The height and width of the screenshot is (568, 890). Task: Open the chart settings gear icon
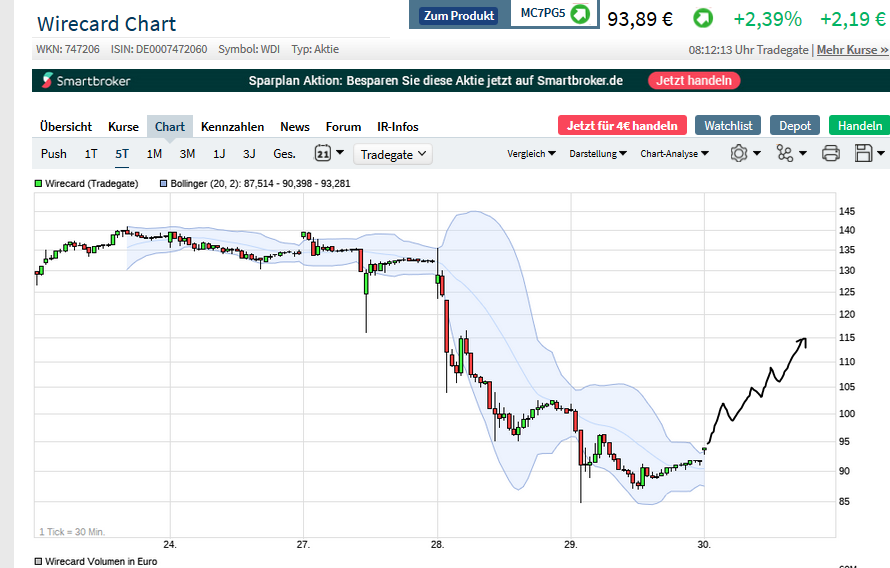[738, 153]
